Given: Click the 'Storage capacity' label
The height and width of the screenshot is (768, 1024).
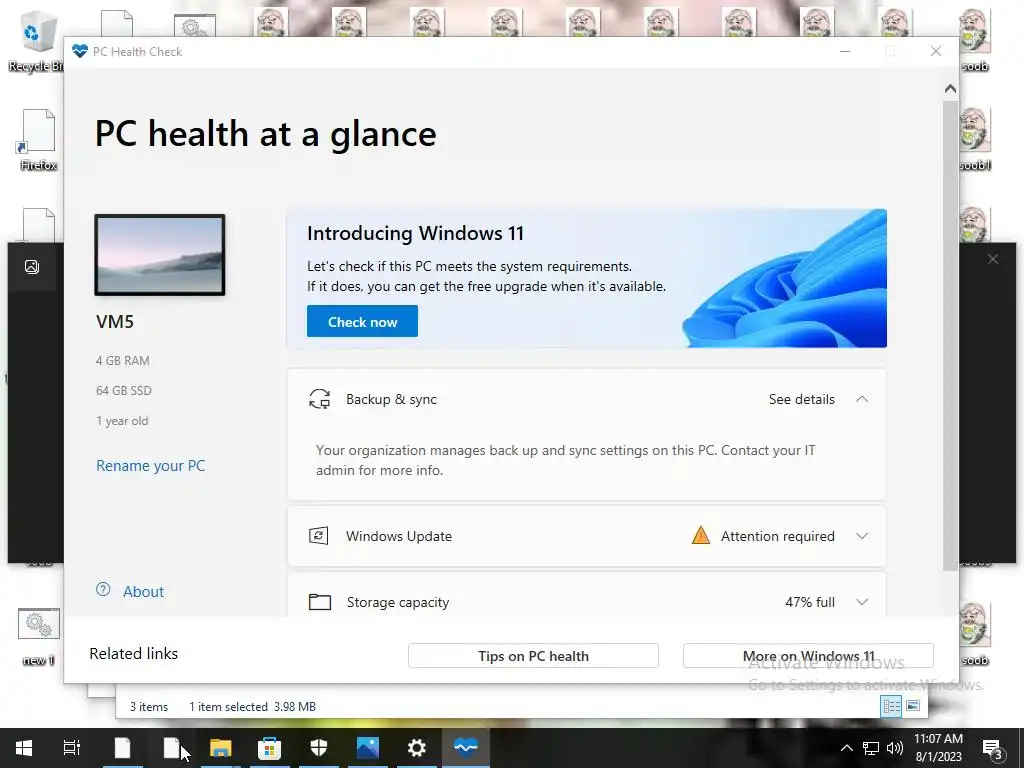Looking at the screenshot, I should [x=398, y=602].
